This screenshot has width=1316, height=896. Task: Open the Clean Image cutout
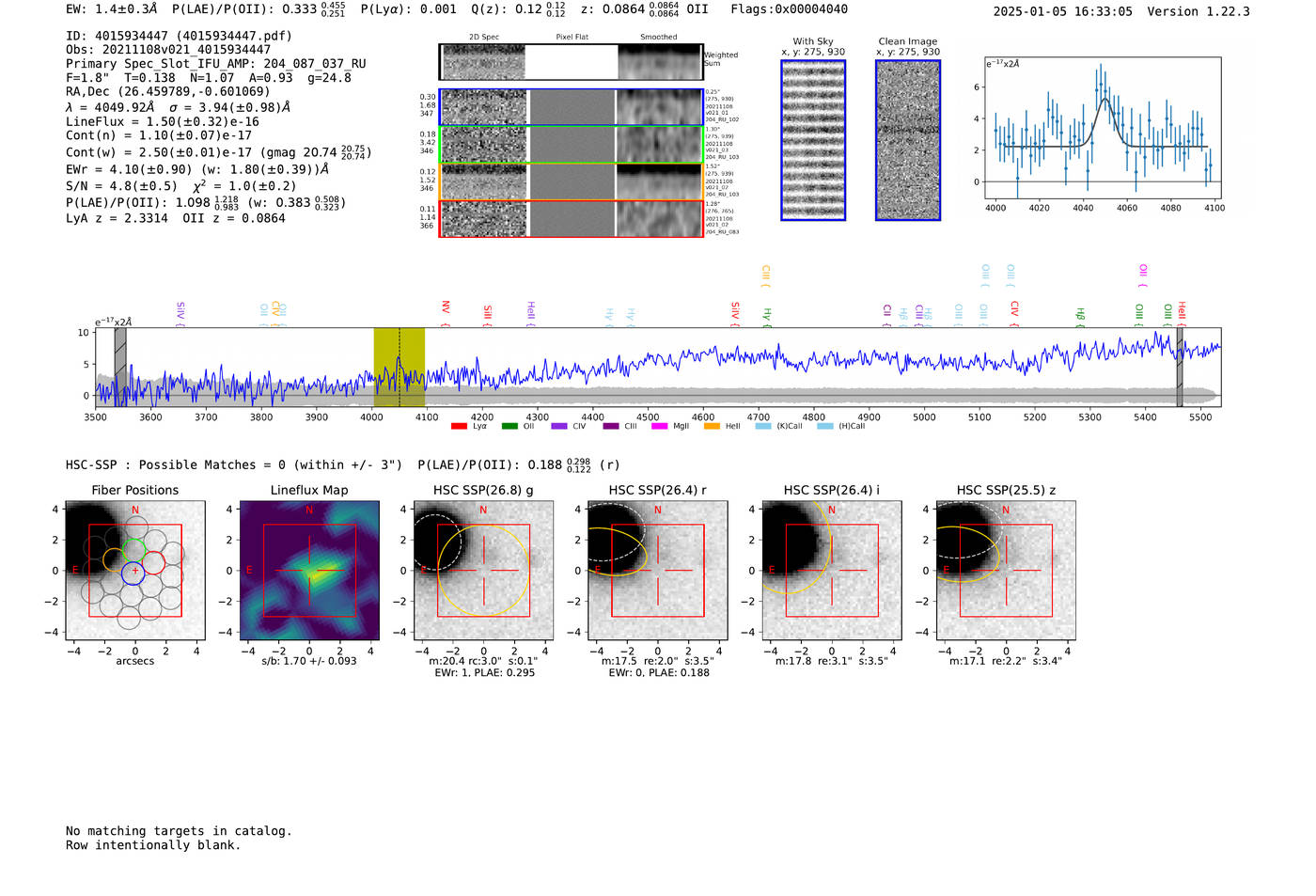click(908, 140)
